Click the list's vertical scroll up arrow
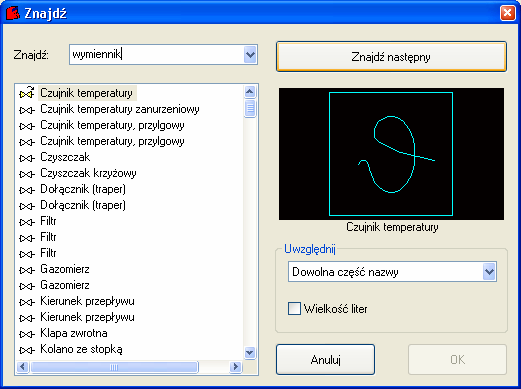 coord(250,92)
